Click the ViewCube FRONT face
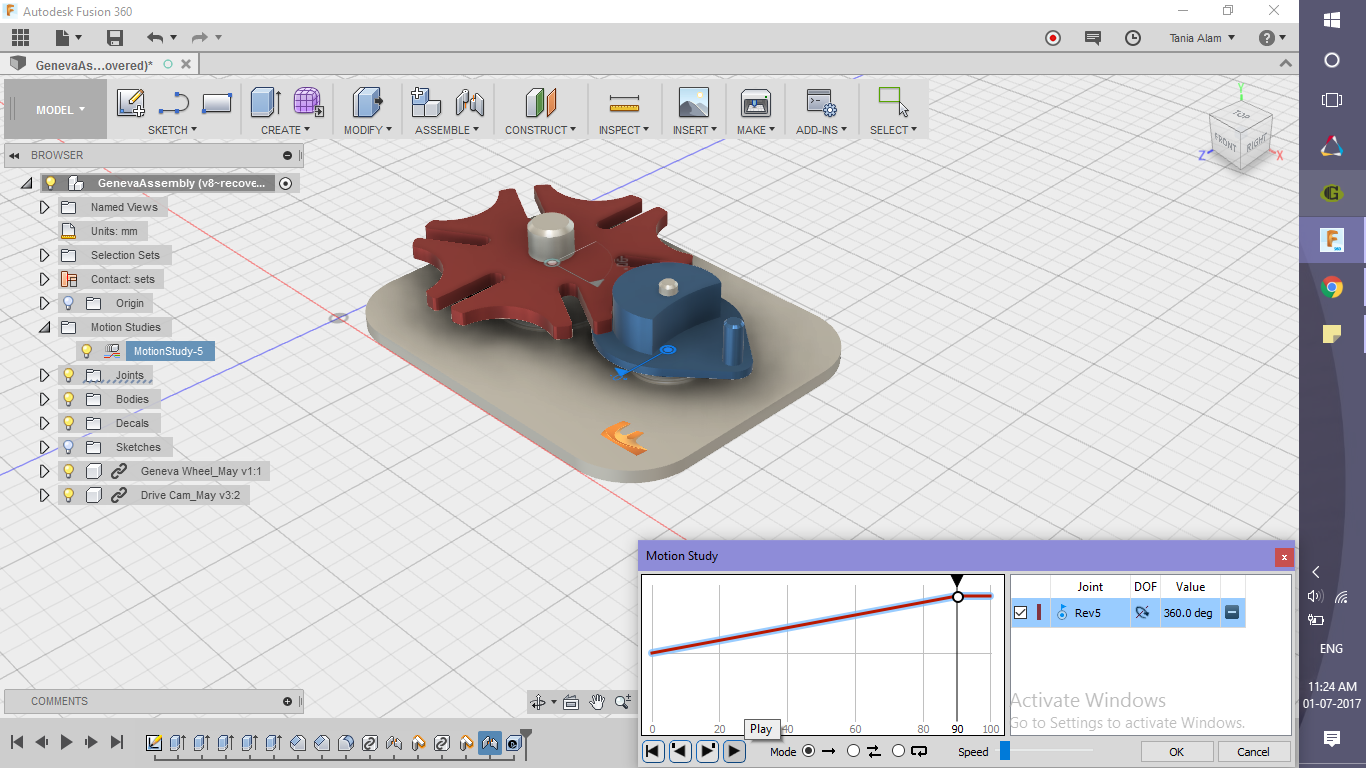This screenshot has width=1366, height=768. [1226, 142]
